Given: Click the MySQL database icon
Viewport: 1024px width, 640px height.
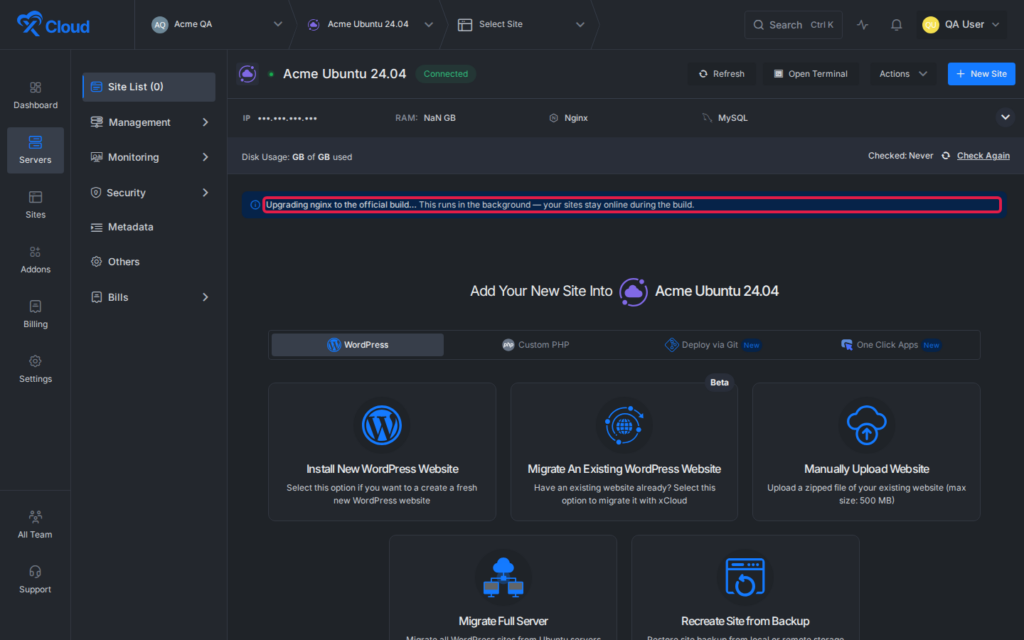Looking at the screenshot, I should (x=707, y=118).
